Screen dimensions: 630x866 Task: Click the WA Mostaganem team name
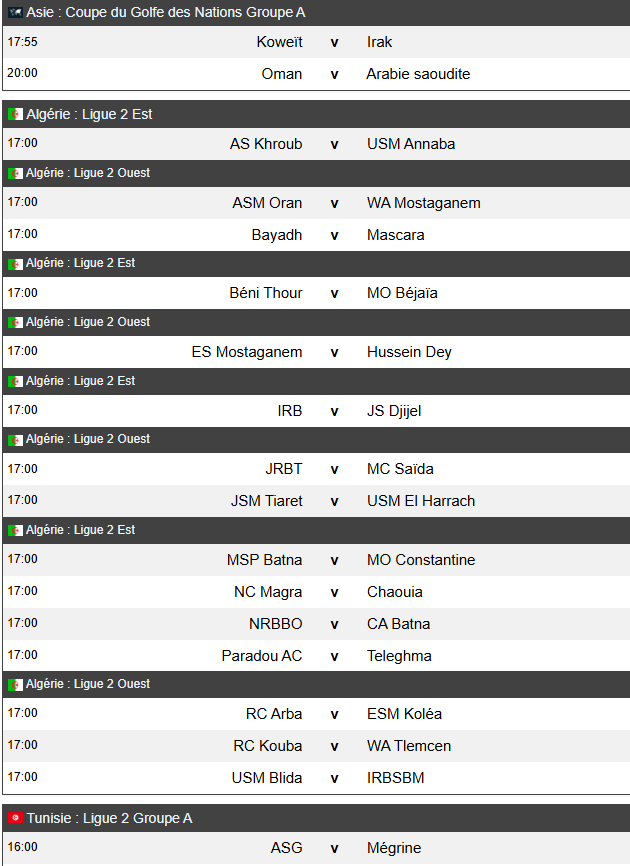tap(423, 203)
